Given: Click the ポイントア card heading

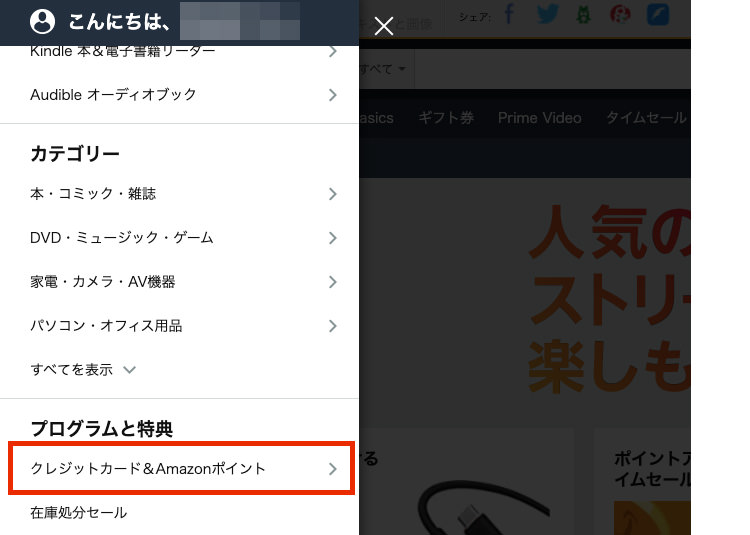Looking at the screenshot, I should [x=652, y=469].
